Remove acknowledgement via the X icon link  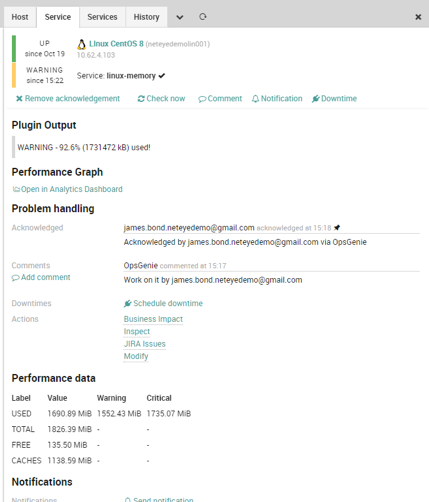click(68, 99)
